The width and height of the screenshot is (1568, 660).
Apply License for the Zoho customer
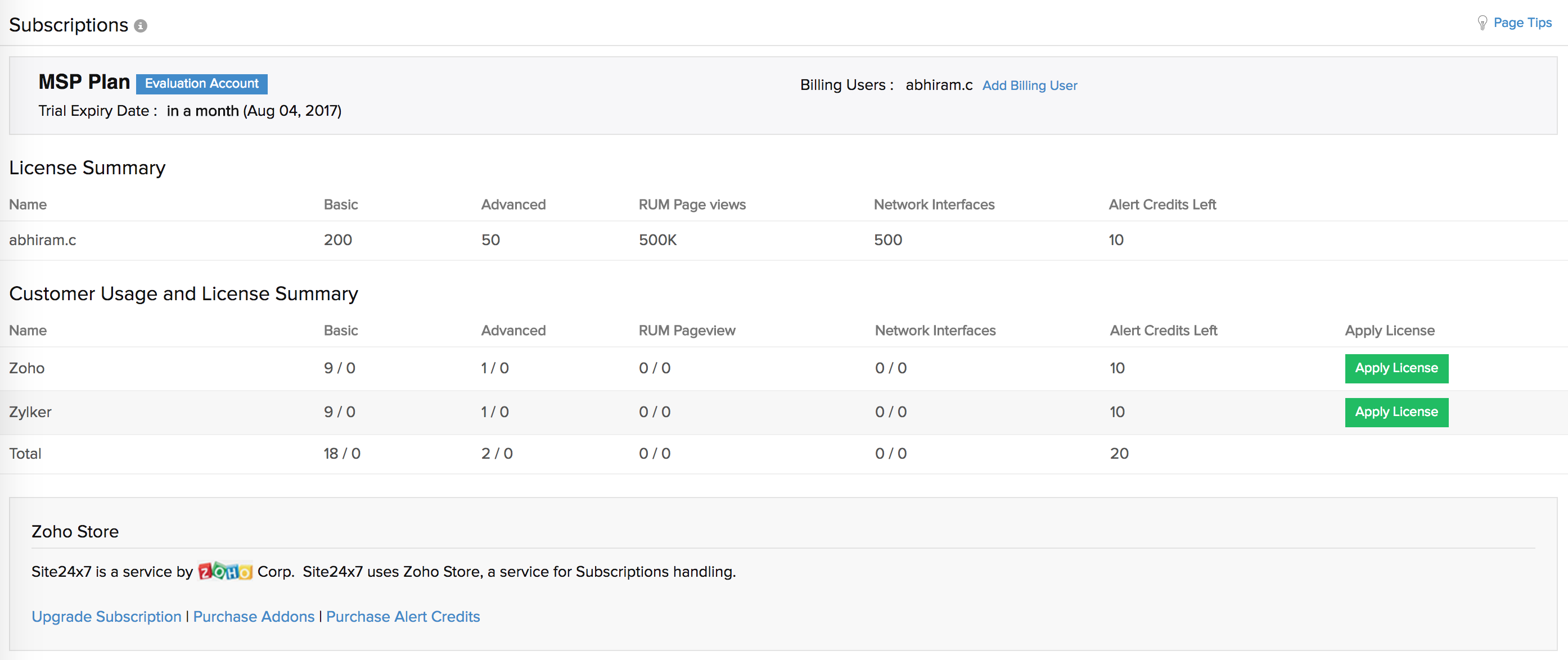tap(1396, 368)
